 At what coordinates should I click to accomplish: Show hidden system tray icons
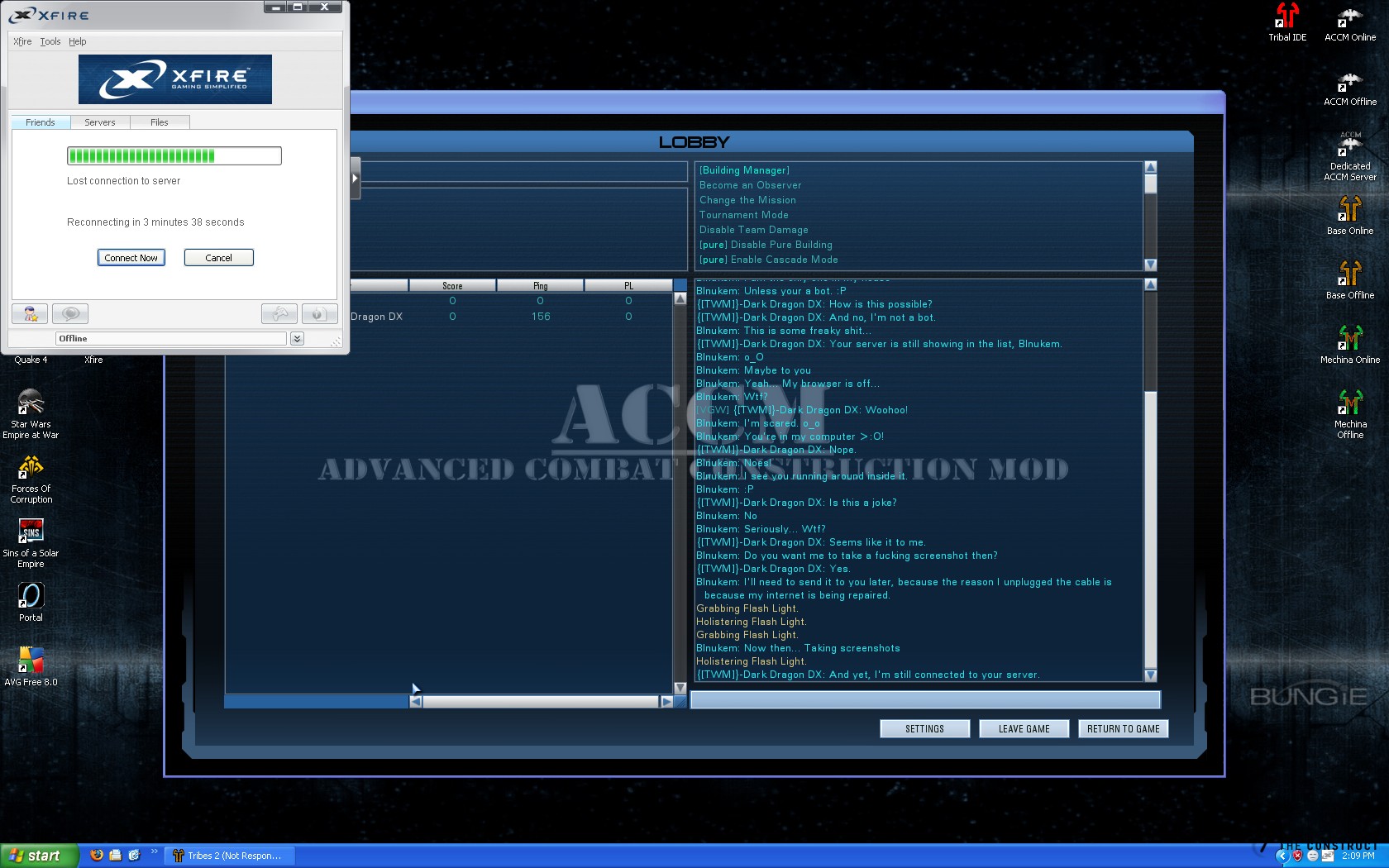coord(1282,856)
